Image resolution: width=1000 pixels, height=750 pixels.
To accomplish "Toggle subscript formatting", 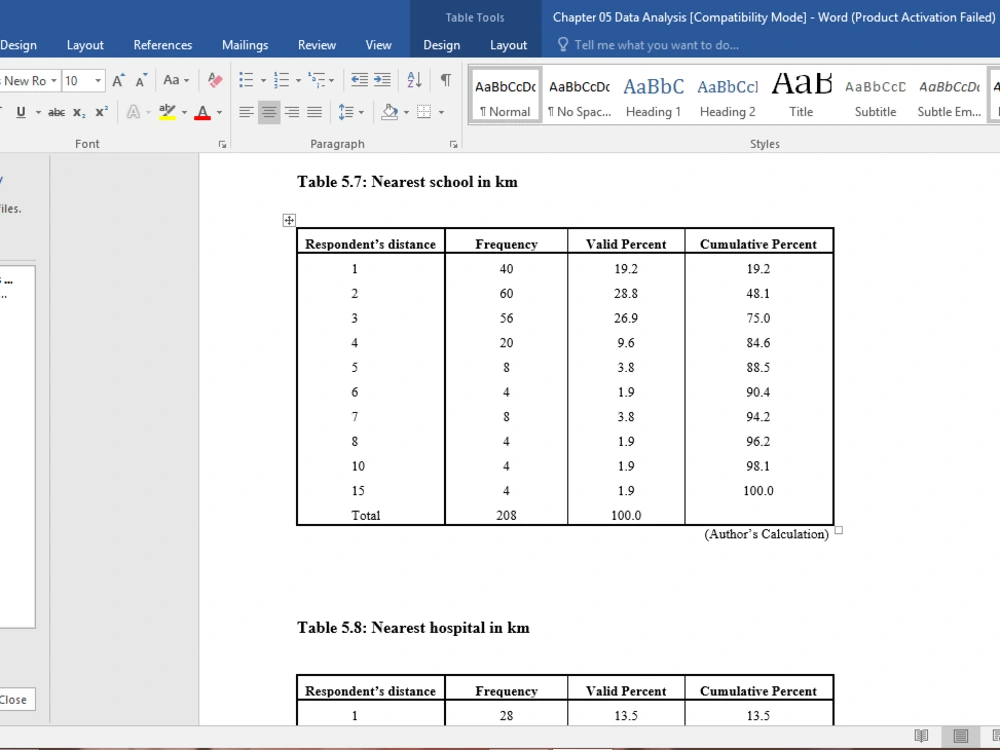I will click(x=79, y=112).
